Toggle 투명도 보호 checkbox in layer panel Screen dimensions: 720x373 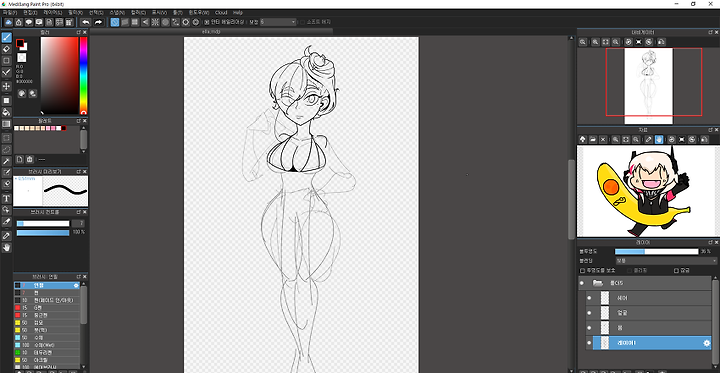pos(583,271)
